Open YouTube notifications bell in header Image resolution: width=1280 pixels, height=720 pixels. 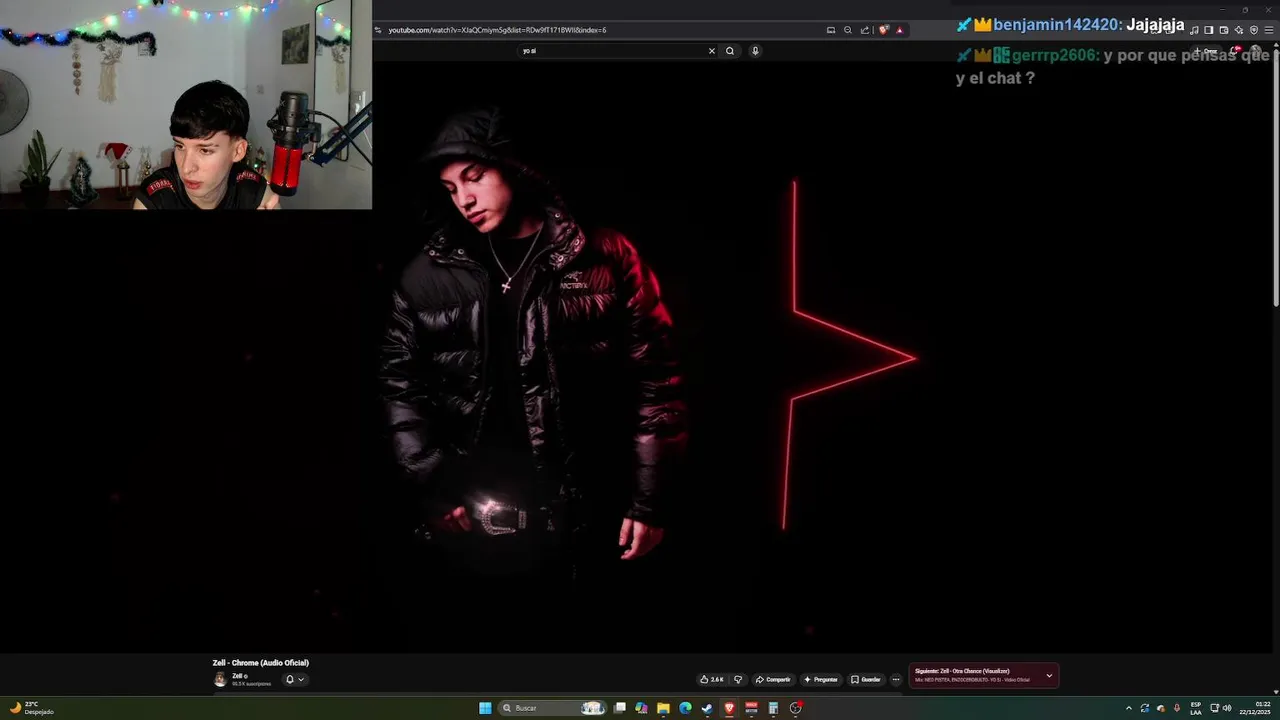(1236, 50)
